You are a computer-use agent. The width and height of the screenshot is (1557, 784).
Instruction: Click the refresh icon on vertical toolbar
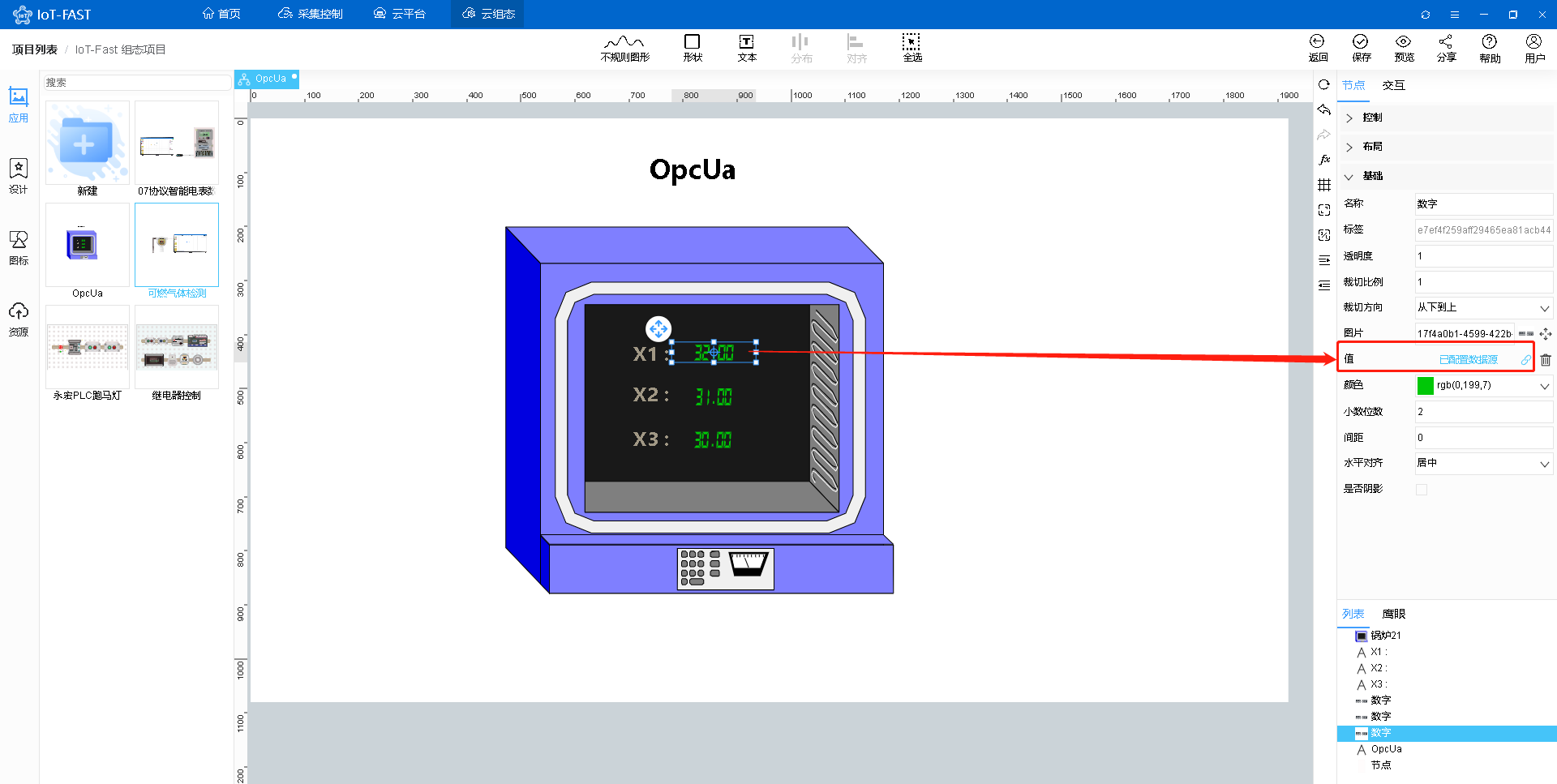1324,84
